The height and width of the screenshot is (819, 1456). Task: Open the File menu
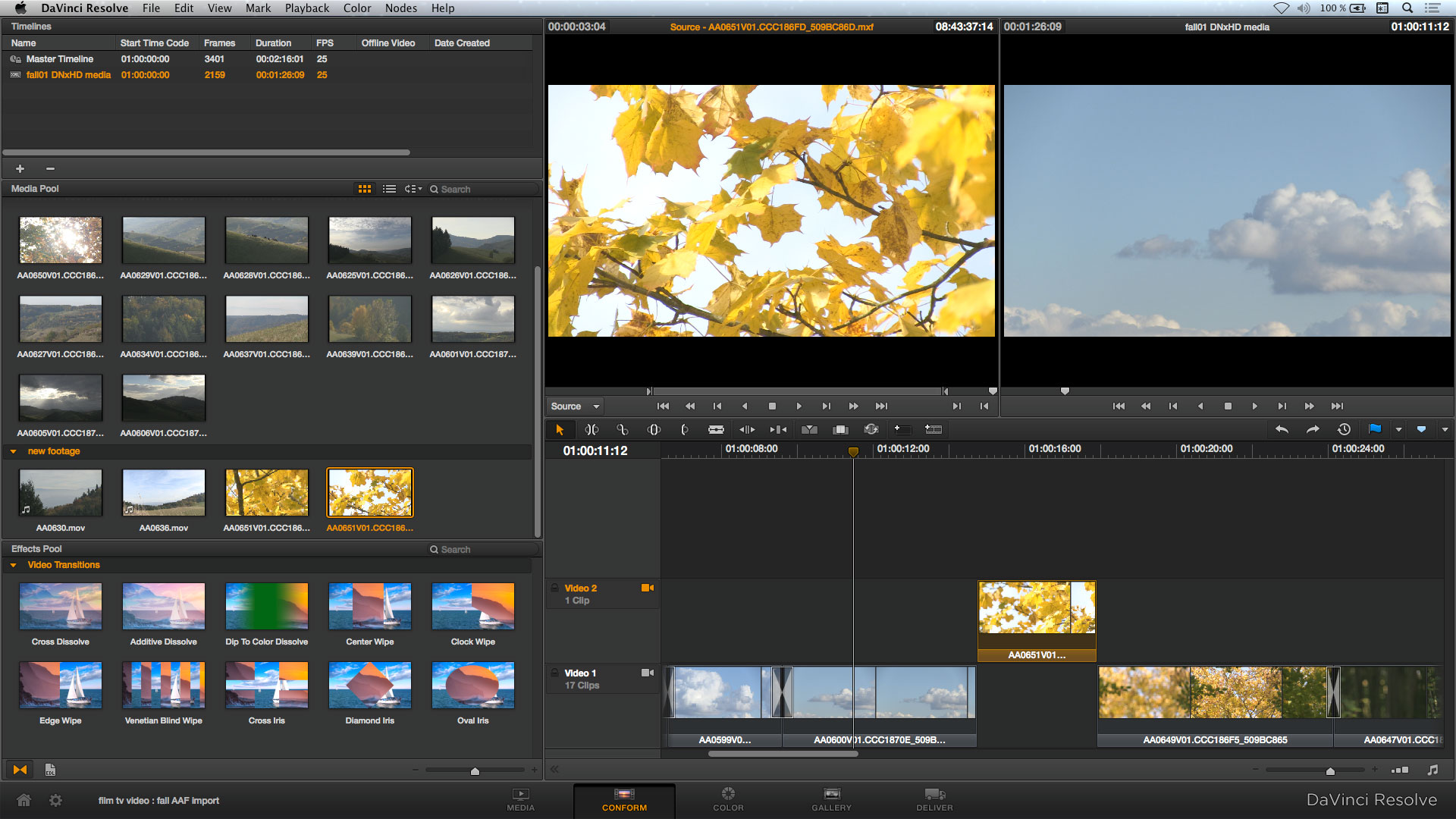151,8
